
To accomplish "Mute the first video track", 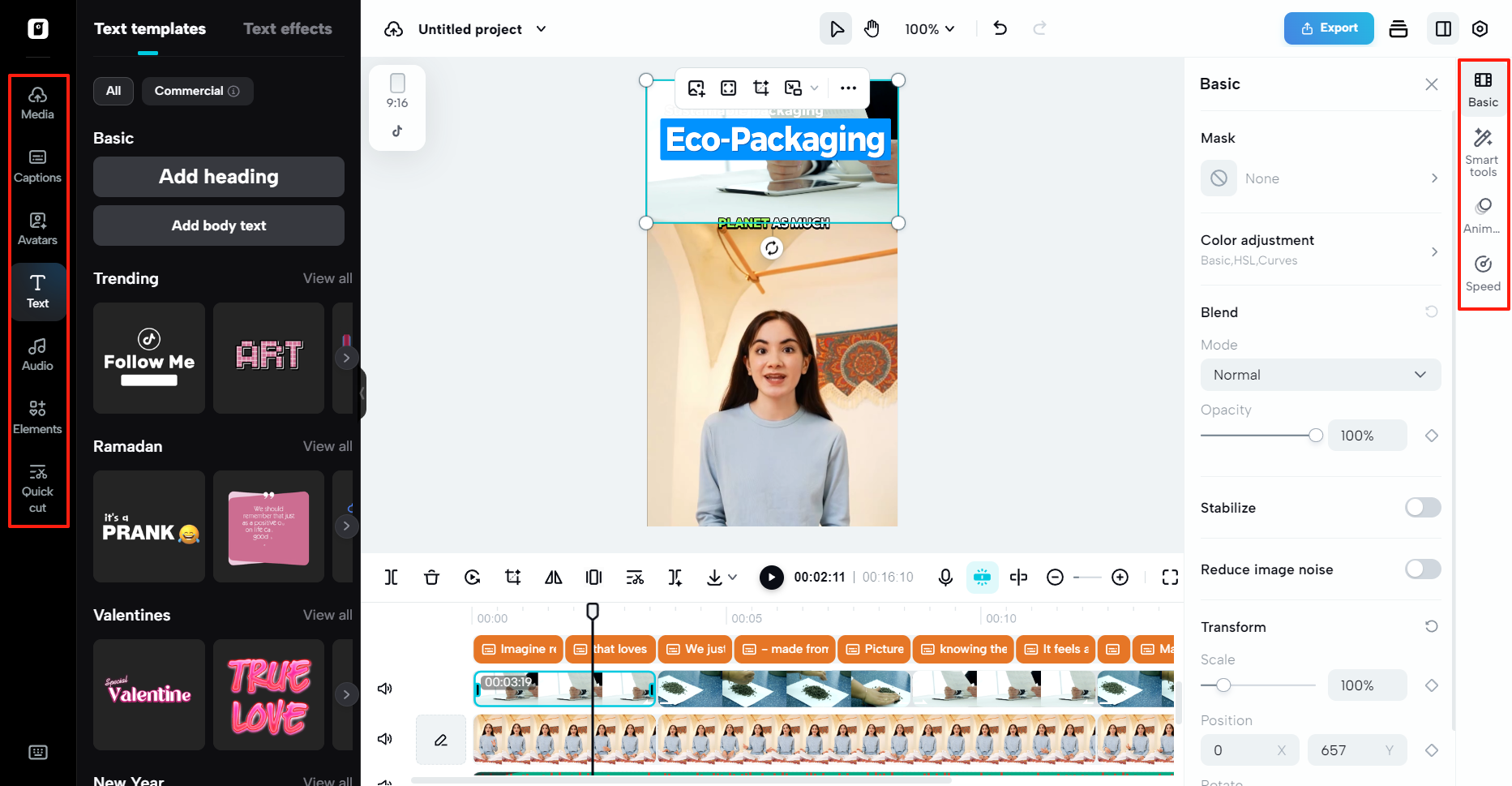I will (385, 689).
